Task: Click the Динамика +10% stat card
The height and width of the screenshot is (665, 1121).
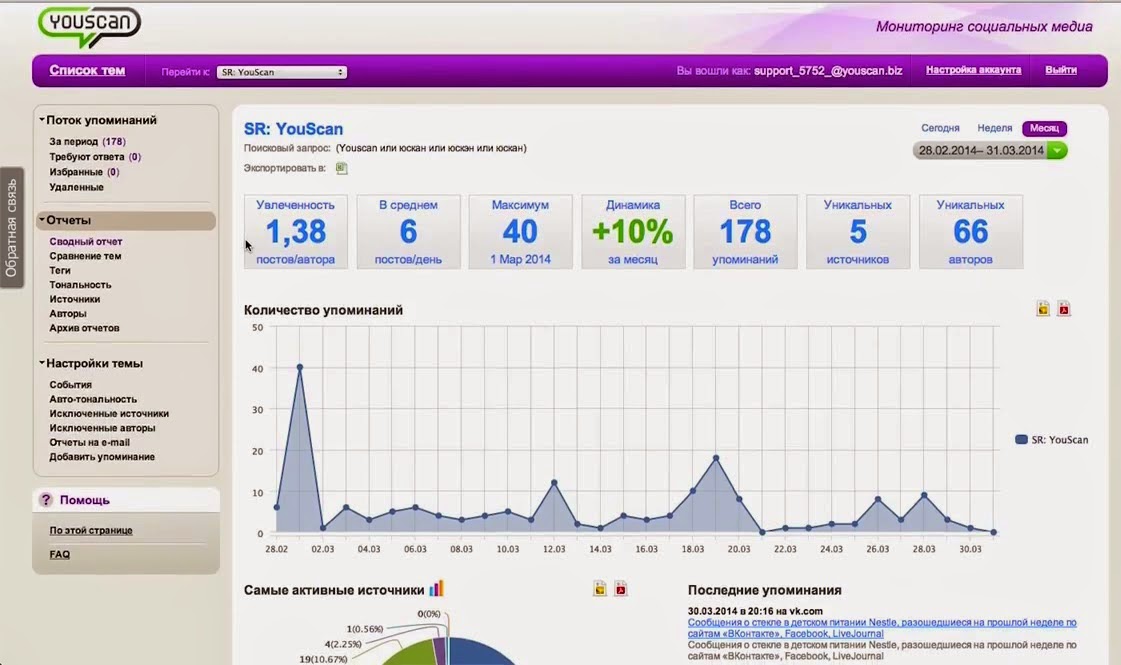Action: coord(633,232)
